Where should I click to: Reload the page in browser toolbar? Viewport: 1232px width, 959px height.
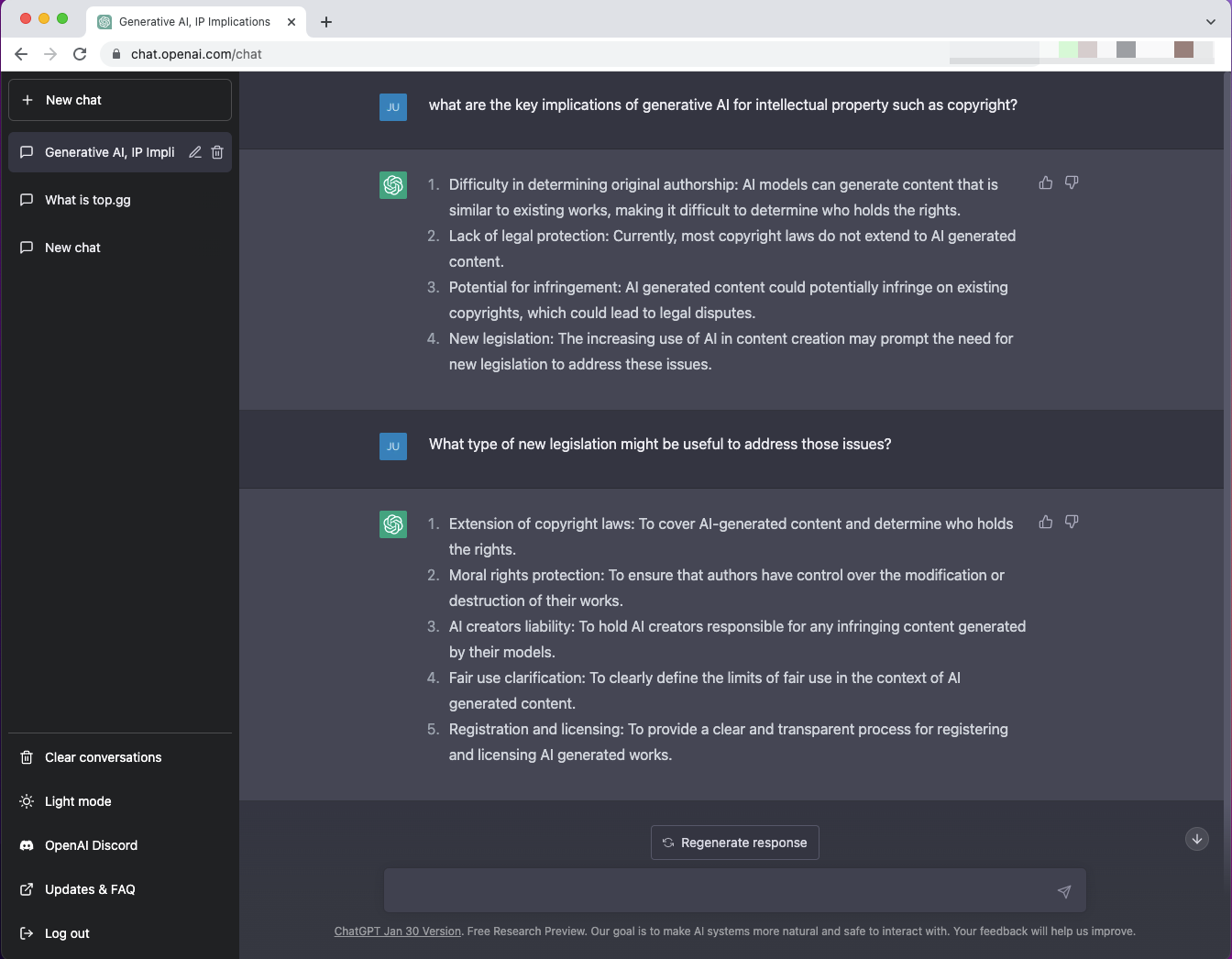click(80, 54)
